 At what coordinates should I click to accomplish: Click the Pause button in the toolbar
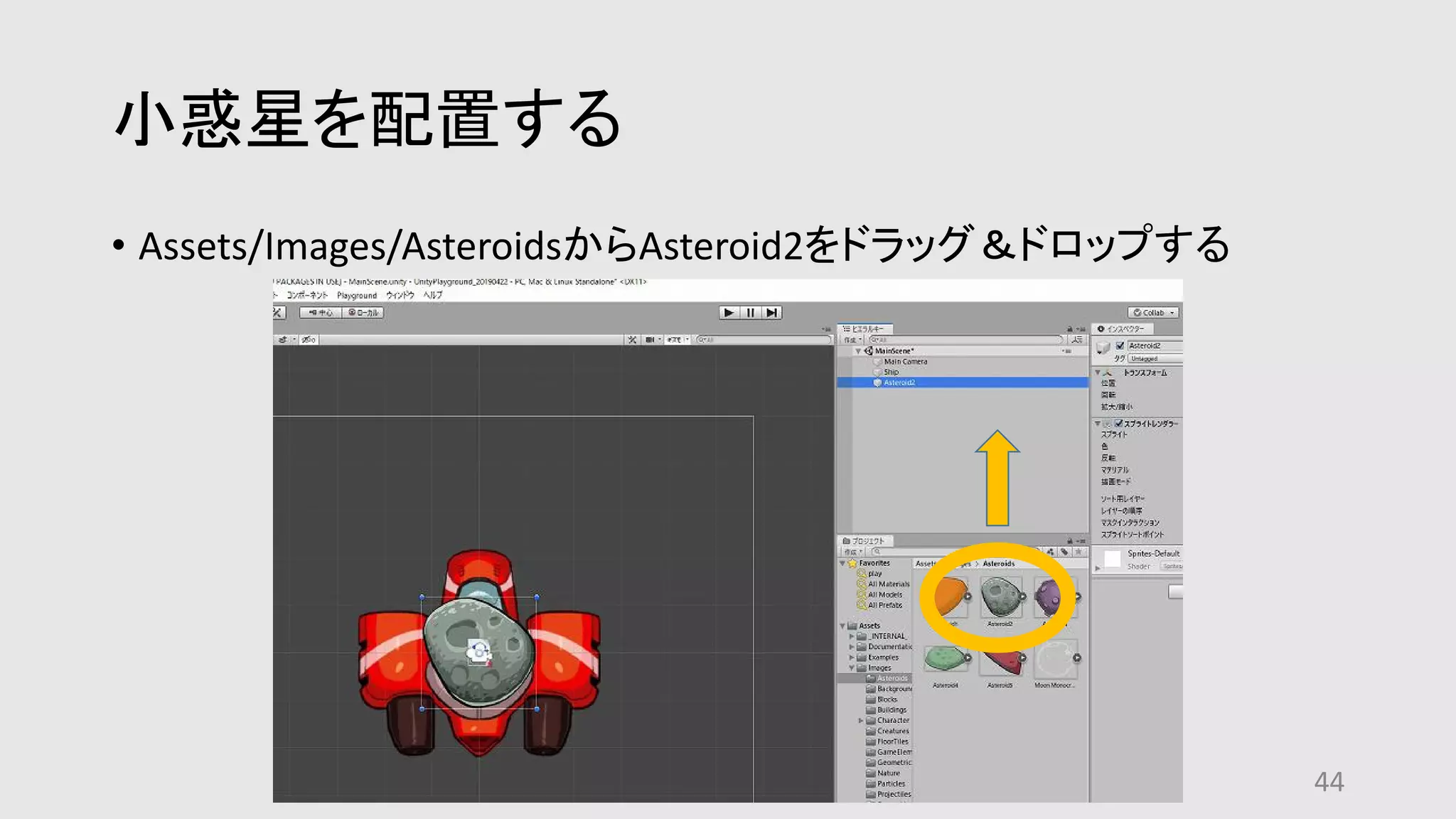[750, 313]
